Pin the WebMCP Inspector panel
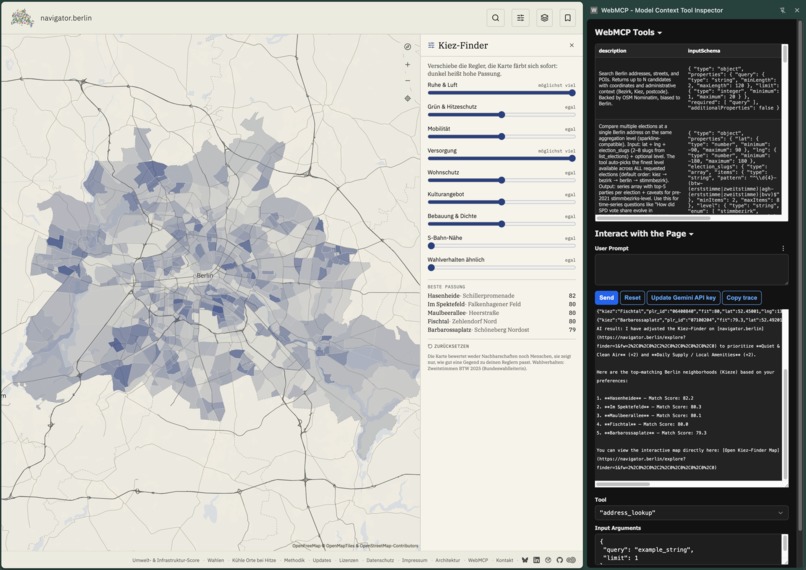Viewport: 806px width, 570px height. 782,10
